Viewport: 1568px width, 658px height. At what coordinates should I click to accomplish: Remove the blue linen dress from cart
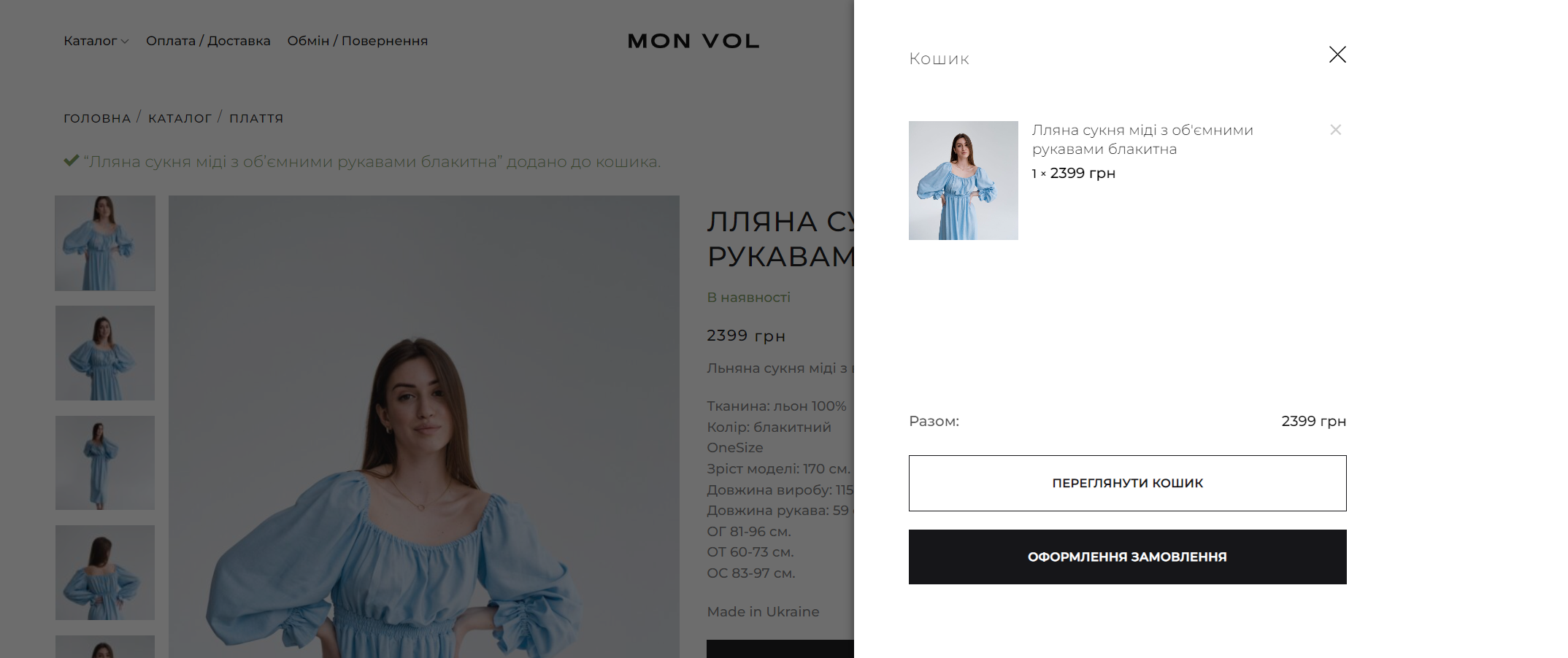1335,130
